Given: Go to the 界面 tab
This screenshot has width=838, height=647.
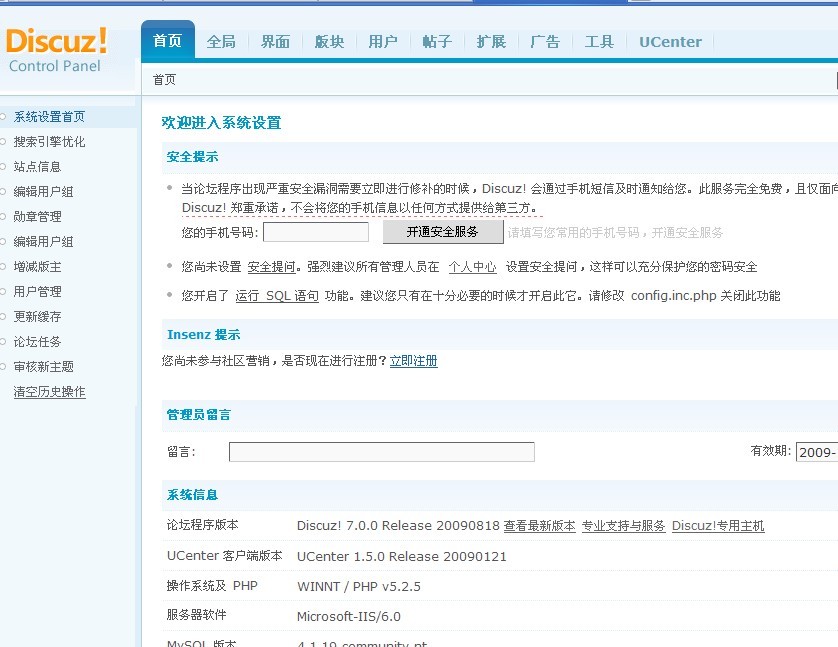Looking at the screenshot, I should 275,42.
